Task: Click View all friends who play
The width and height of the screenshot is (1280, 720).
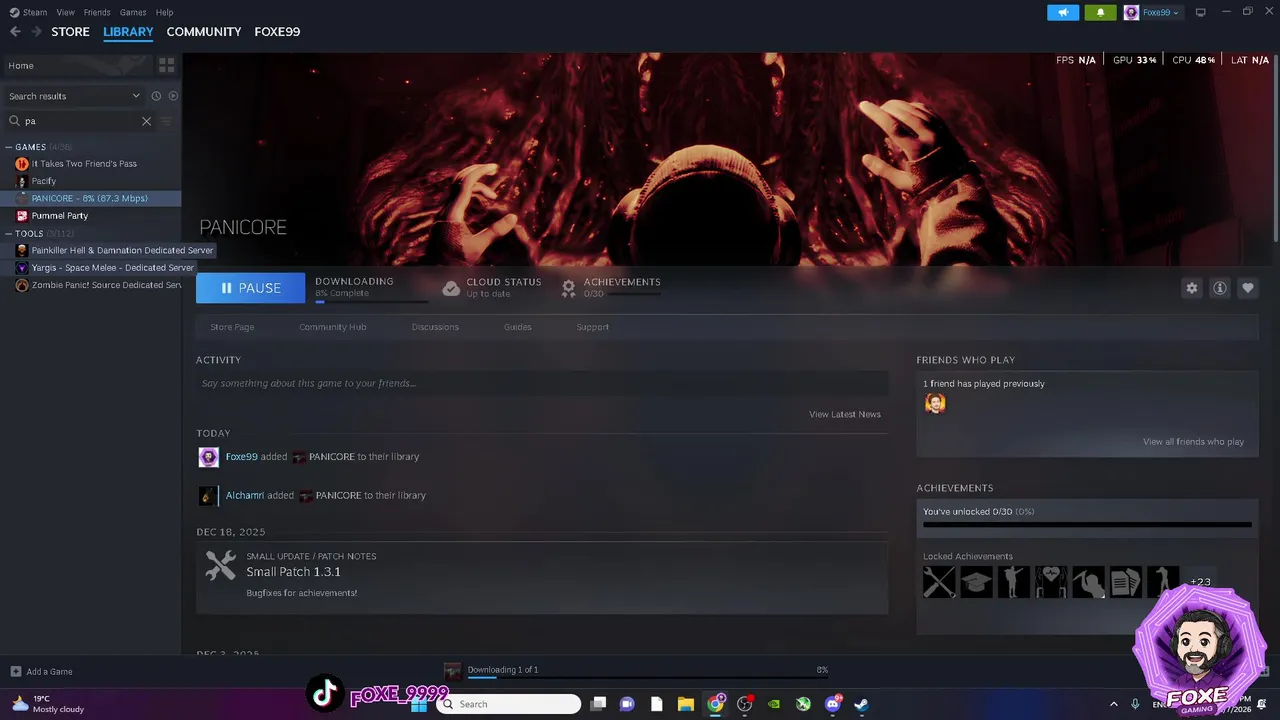Action: (1194, 442)
